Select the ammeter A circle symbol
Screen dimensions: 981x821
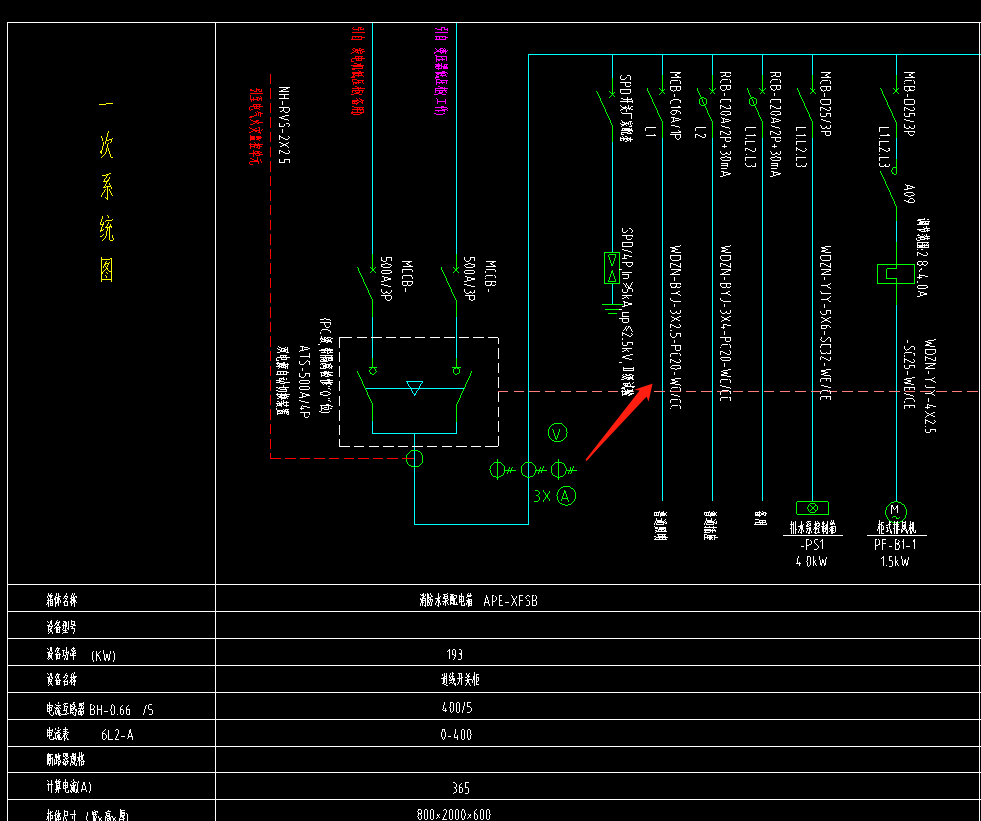tap(566, 496)
